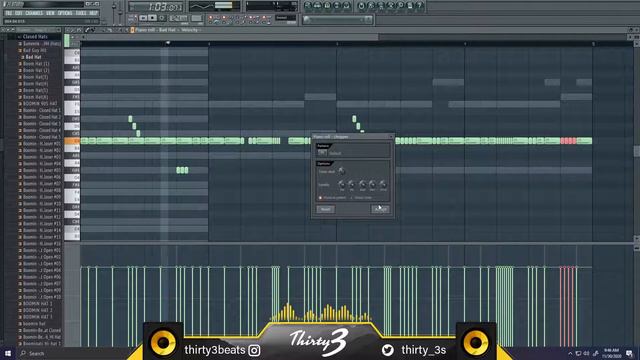Click the piano roll vertical scrollbar

(x=637, y=151)
